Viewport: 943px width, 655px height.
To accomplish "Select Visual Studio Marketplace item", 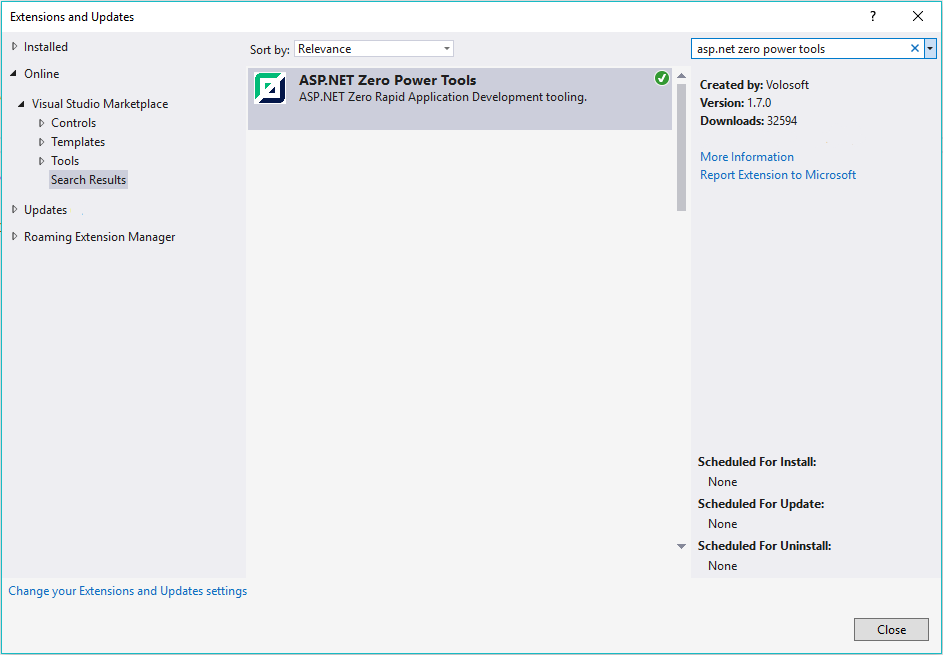I will click(x=100, y=104).
